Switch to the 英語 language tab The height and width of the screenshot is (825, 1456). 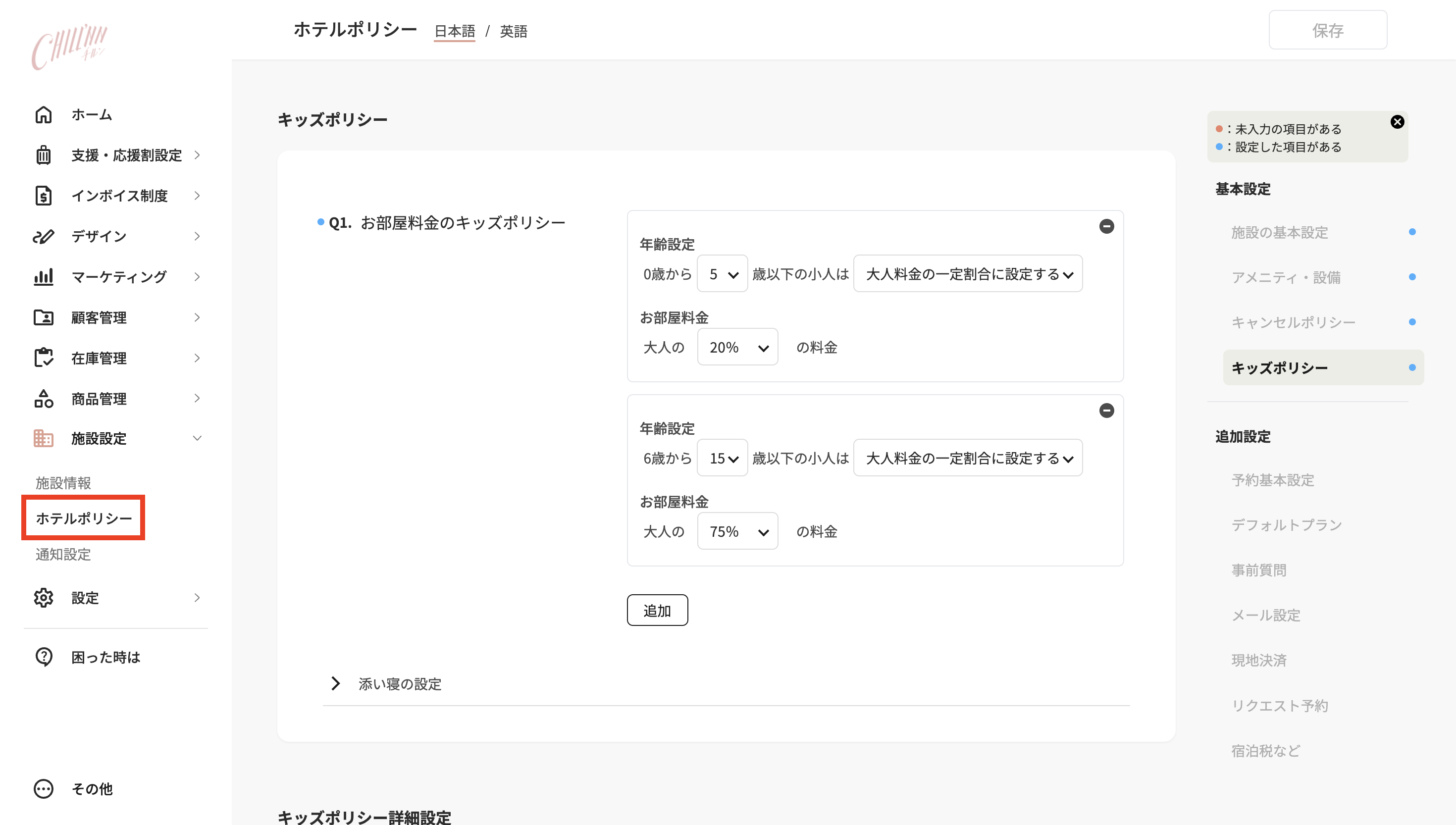tap(513, 31)
